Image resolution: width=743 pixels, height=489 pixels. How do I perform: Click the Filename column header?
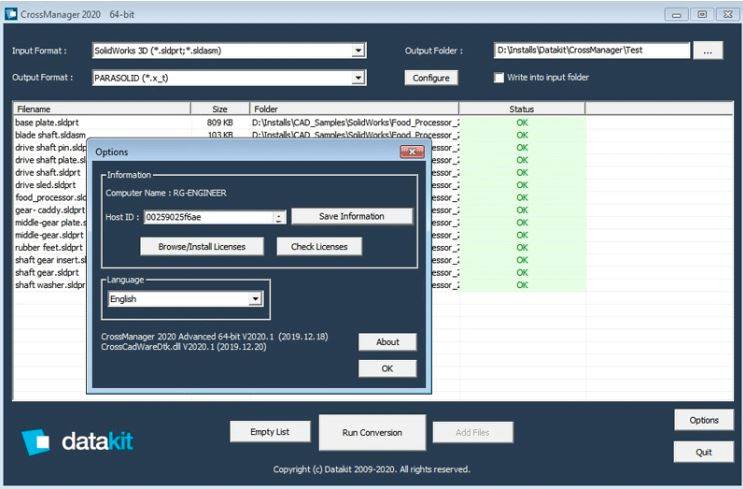coord(101,108)
